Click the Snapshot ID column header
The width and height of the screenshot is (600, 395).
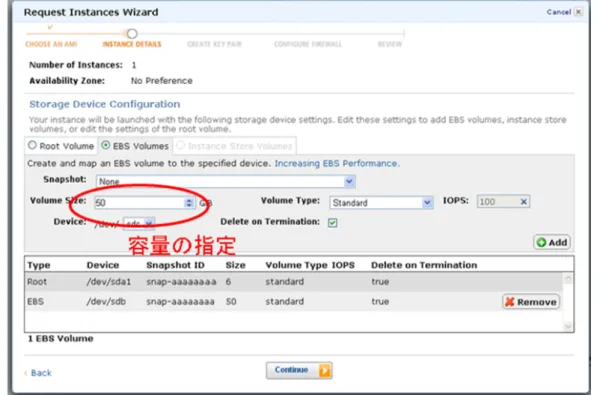coord(175,265)
